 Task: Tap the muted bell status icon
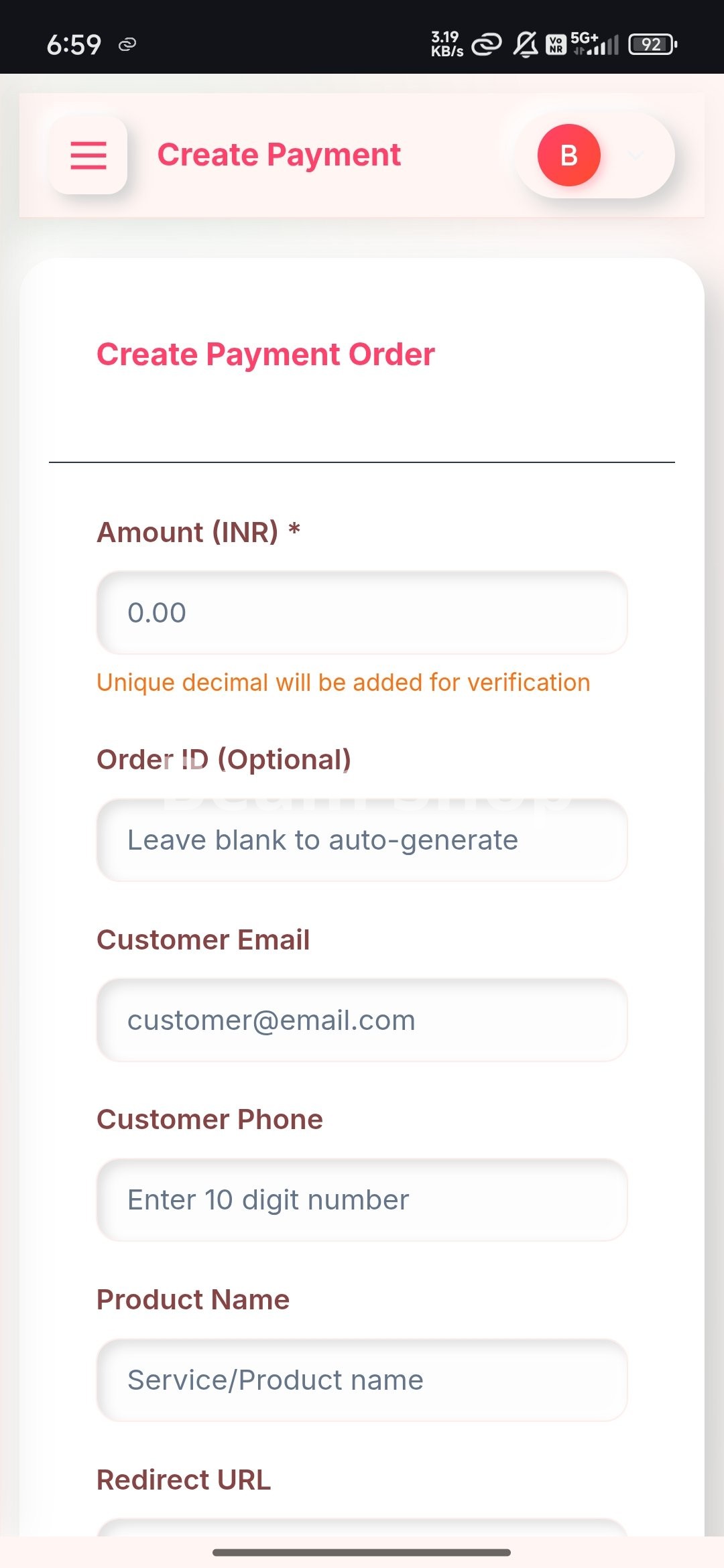pyautogui.click(x=525, y=44)
